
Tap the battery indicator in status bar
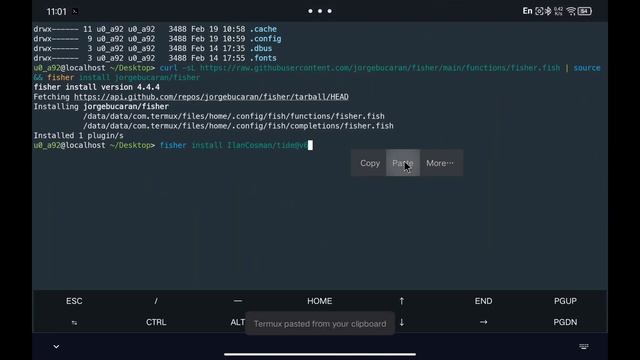pyautogui.click(x=584, y=11)
